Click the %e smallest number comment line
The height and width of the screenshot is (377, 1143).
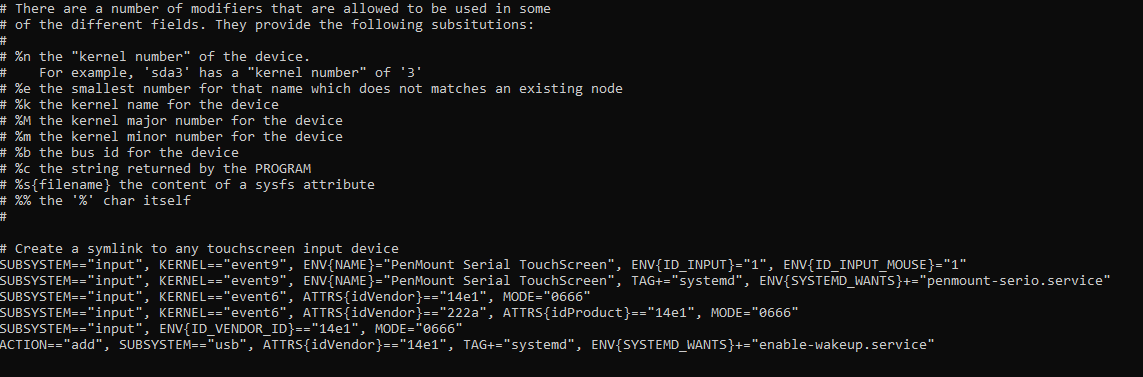(311, 89)
